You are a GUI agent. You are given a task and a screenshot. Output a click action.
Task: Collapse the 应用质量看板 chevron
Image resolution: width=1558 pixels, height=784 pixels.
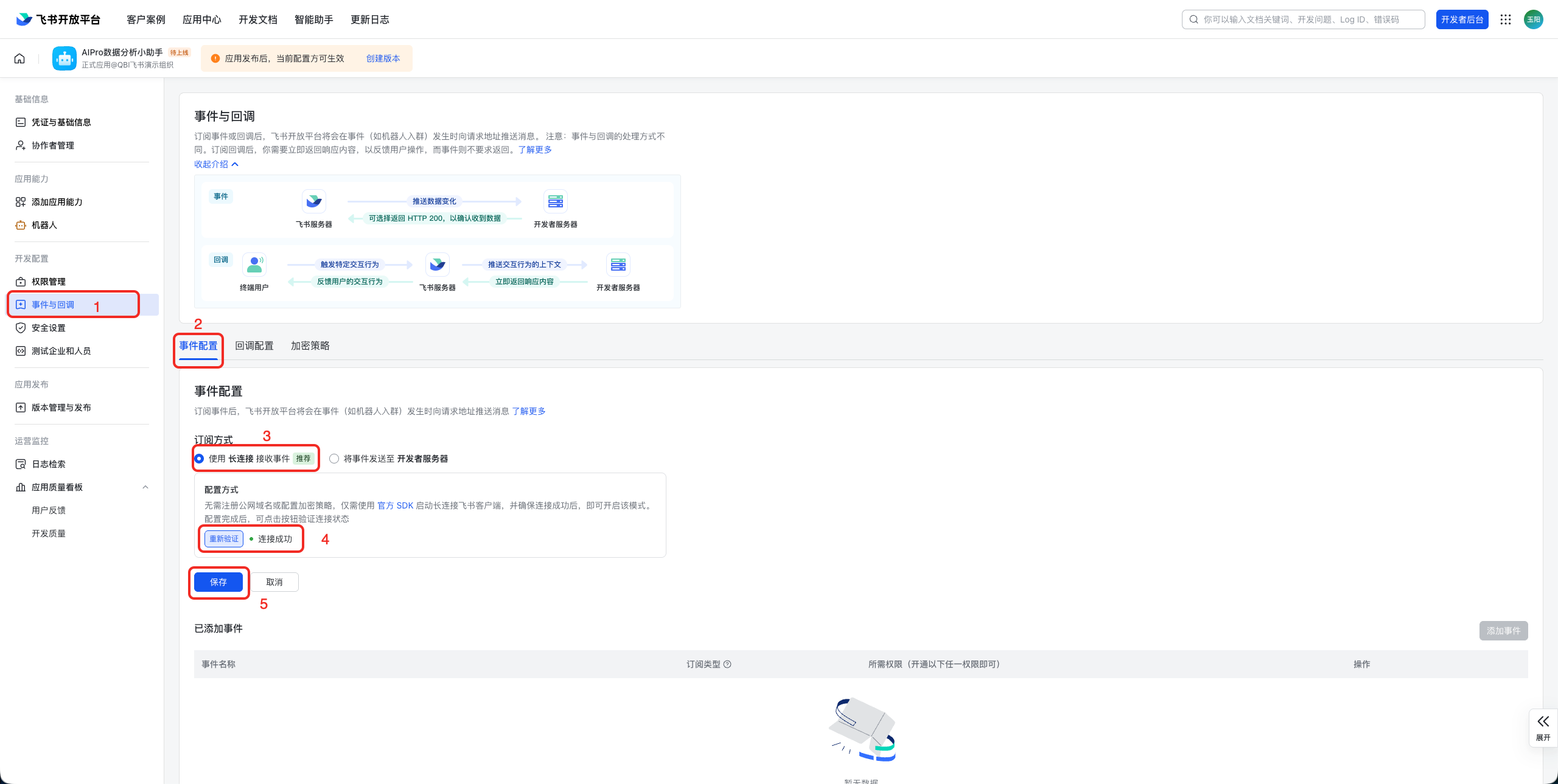click(x=145, y=487)
